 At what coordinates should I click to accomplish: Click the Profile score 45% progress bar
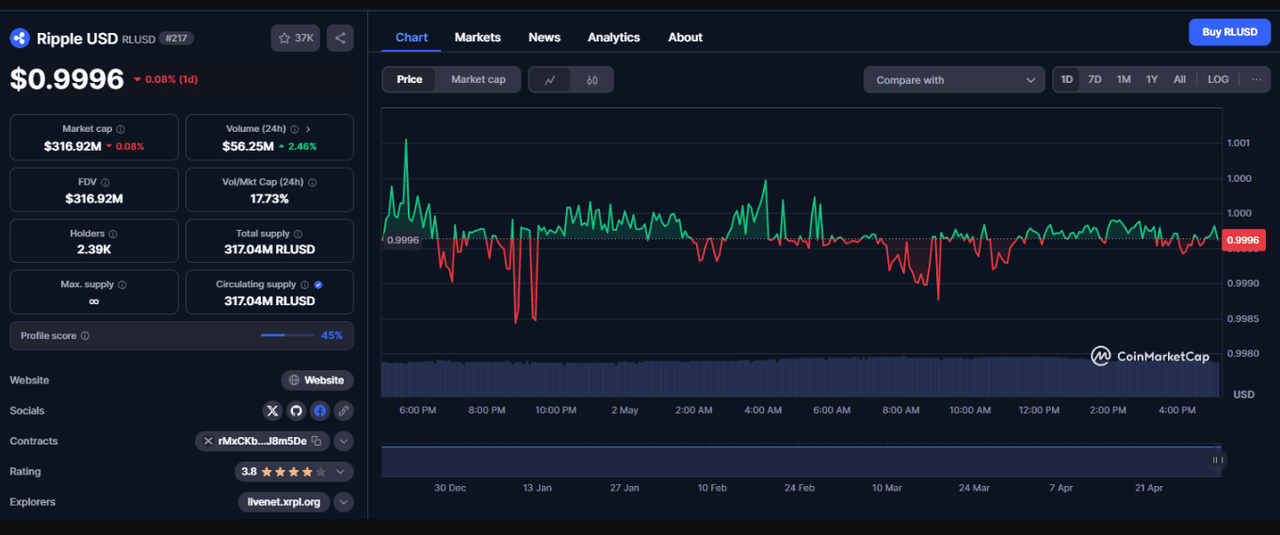288,336
